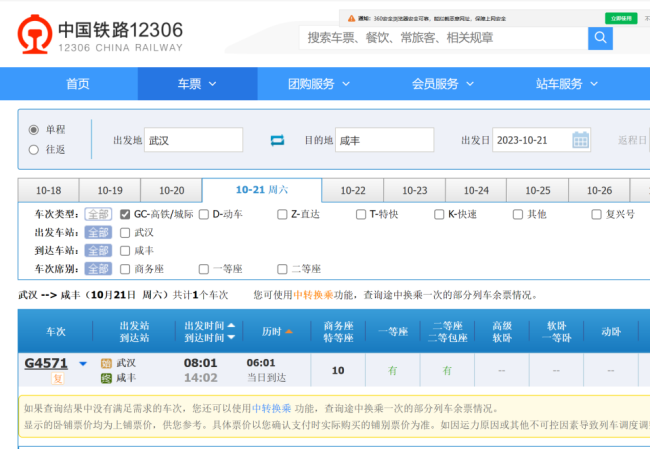
Task: Switch to the 10-18 date tab
Action: [49, 190]
